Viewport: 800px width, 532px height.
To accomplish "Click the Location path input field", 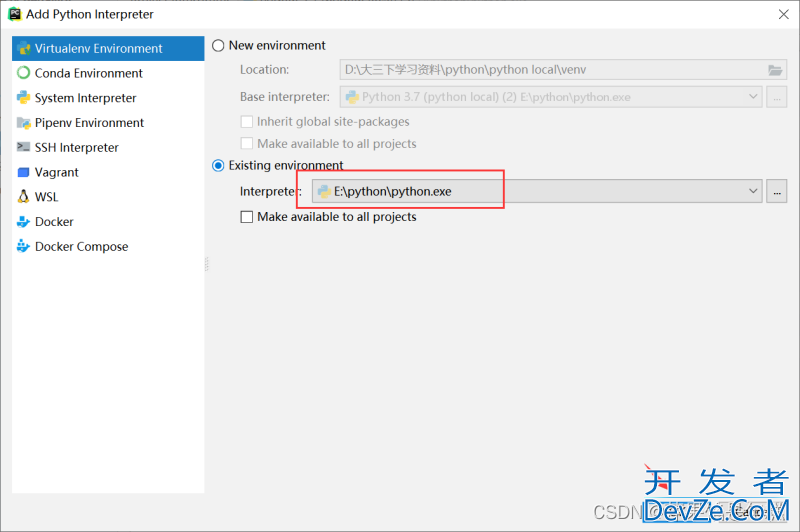I will coord(563,70).
